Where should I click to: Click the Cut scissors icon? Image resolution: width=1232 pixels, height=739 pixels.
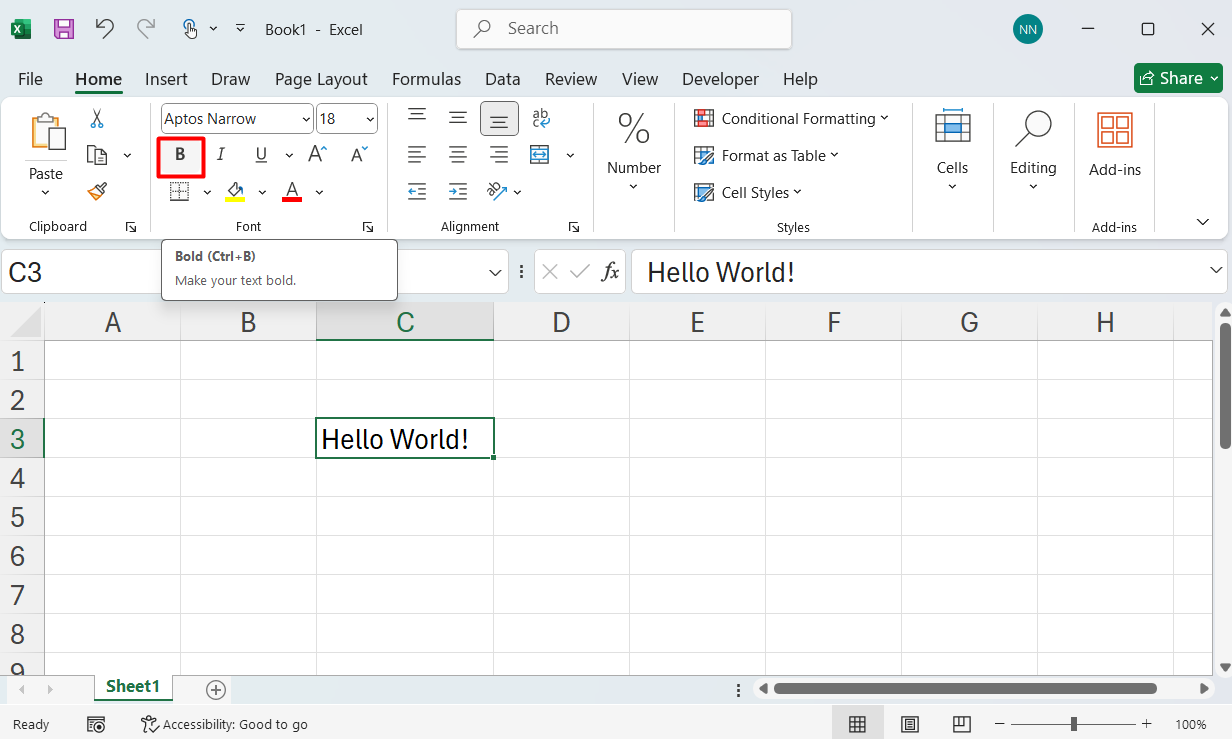tap(97, 119)
